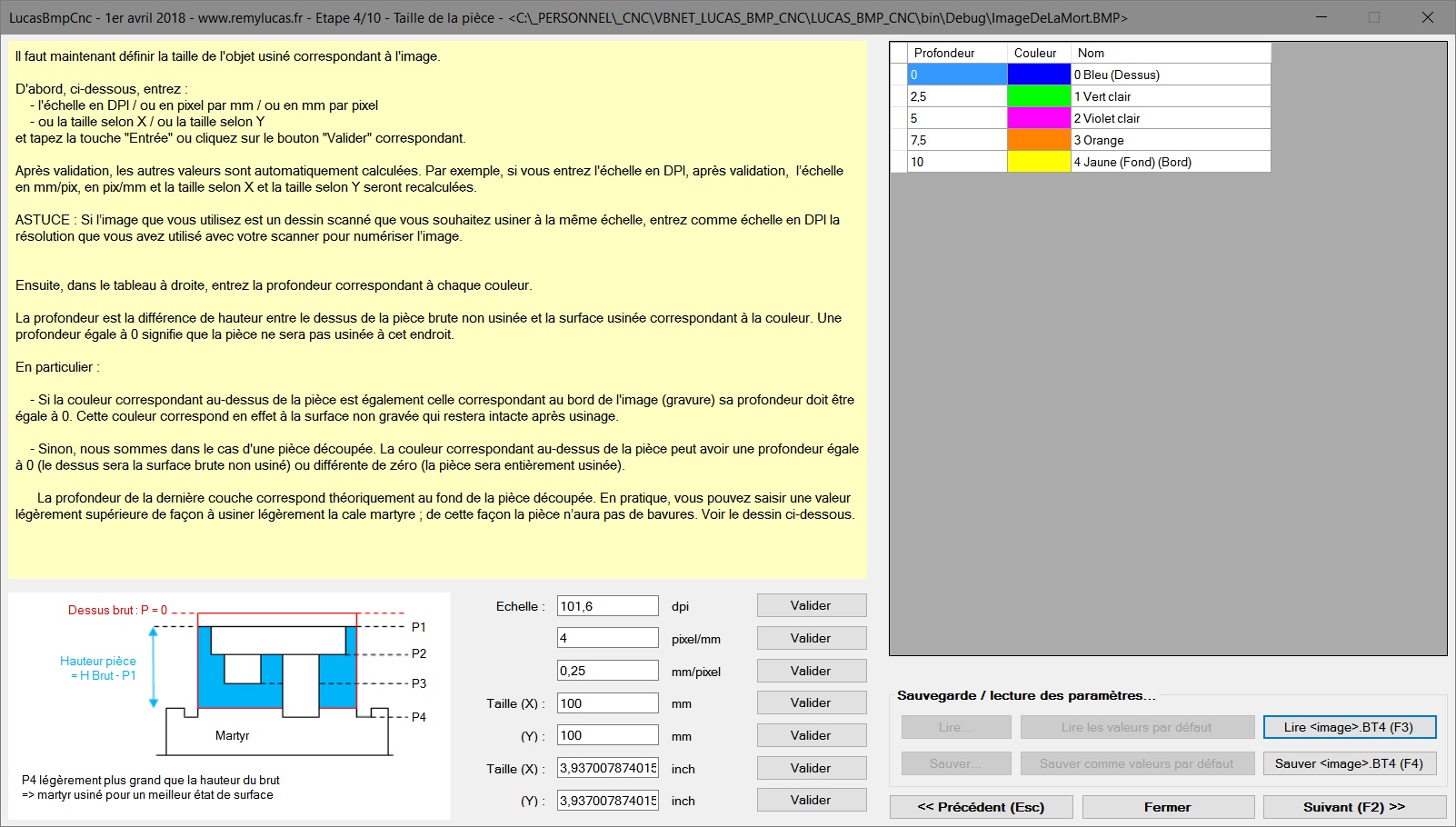1456x827 pixels.
Task: Click the Profondeur column header
Action: pos(957,53)
